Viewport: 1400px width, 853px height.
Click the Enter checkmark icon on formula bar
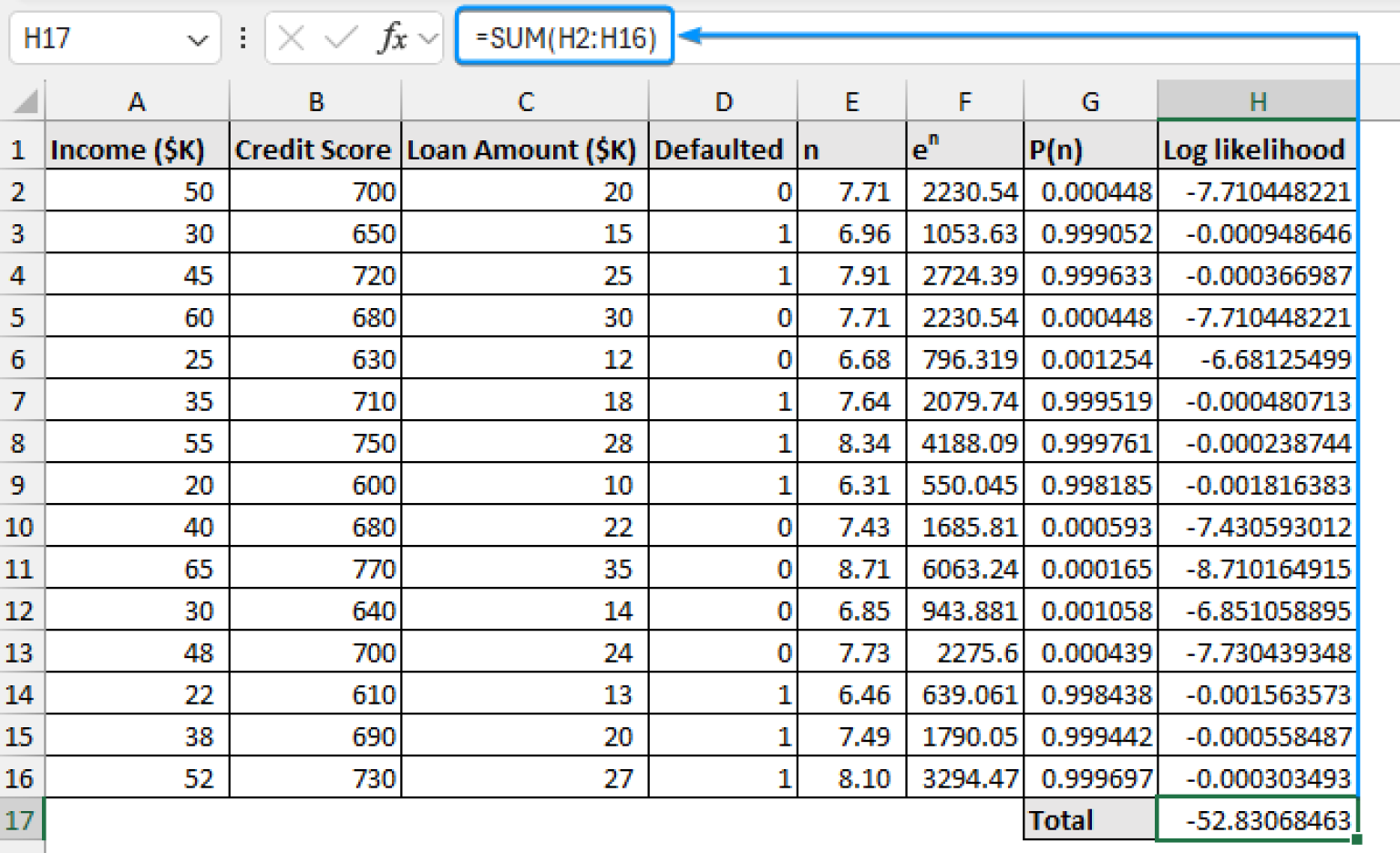point(338,37)
